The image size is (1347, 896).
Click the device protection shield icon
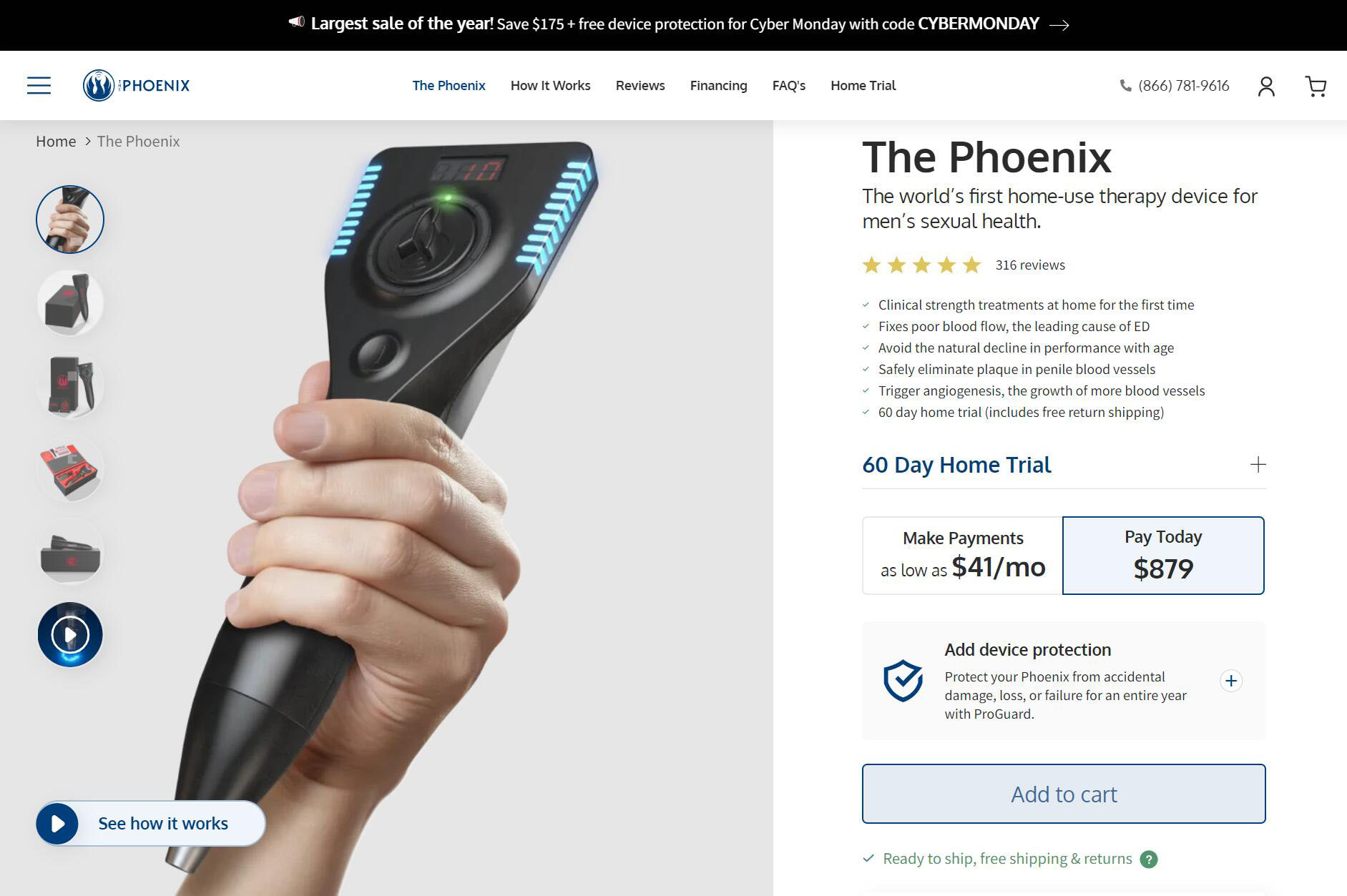click(903, 680)
